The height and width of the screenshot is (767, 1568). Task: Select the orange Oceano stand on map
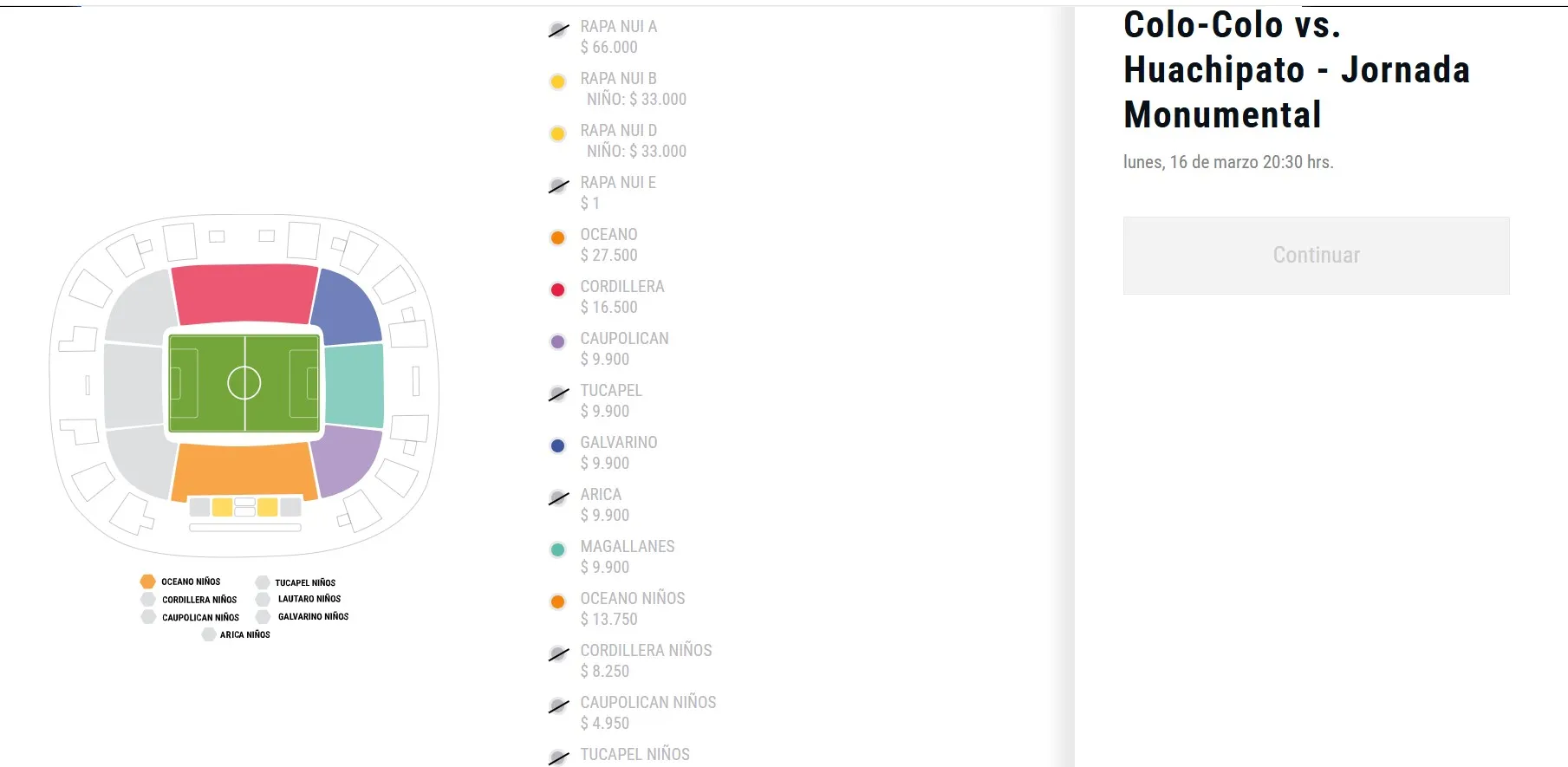pyautogui.click(x=244, y=470)
